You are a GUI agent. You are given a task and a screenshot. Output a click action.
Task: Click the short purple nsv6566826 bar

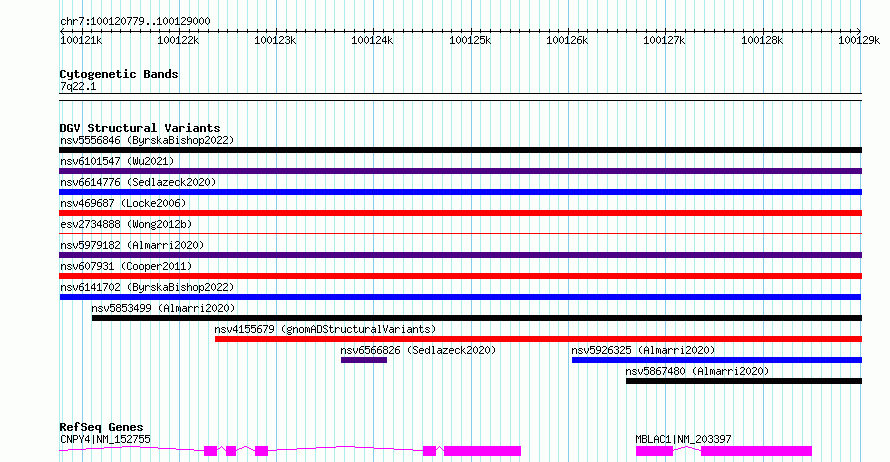click(x=364, y=360)
